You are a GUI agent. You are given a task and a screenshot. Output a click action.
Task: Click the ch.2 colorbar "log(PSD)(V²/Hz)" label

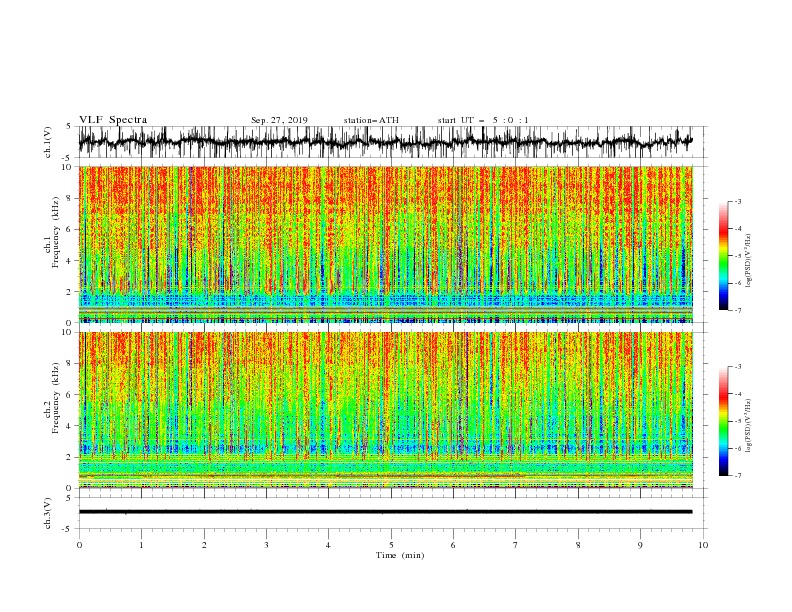point(750,426)
